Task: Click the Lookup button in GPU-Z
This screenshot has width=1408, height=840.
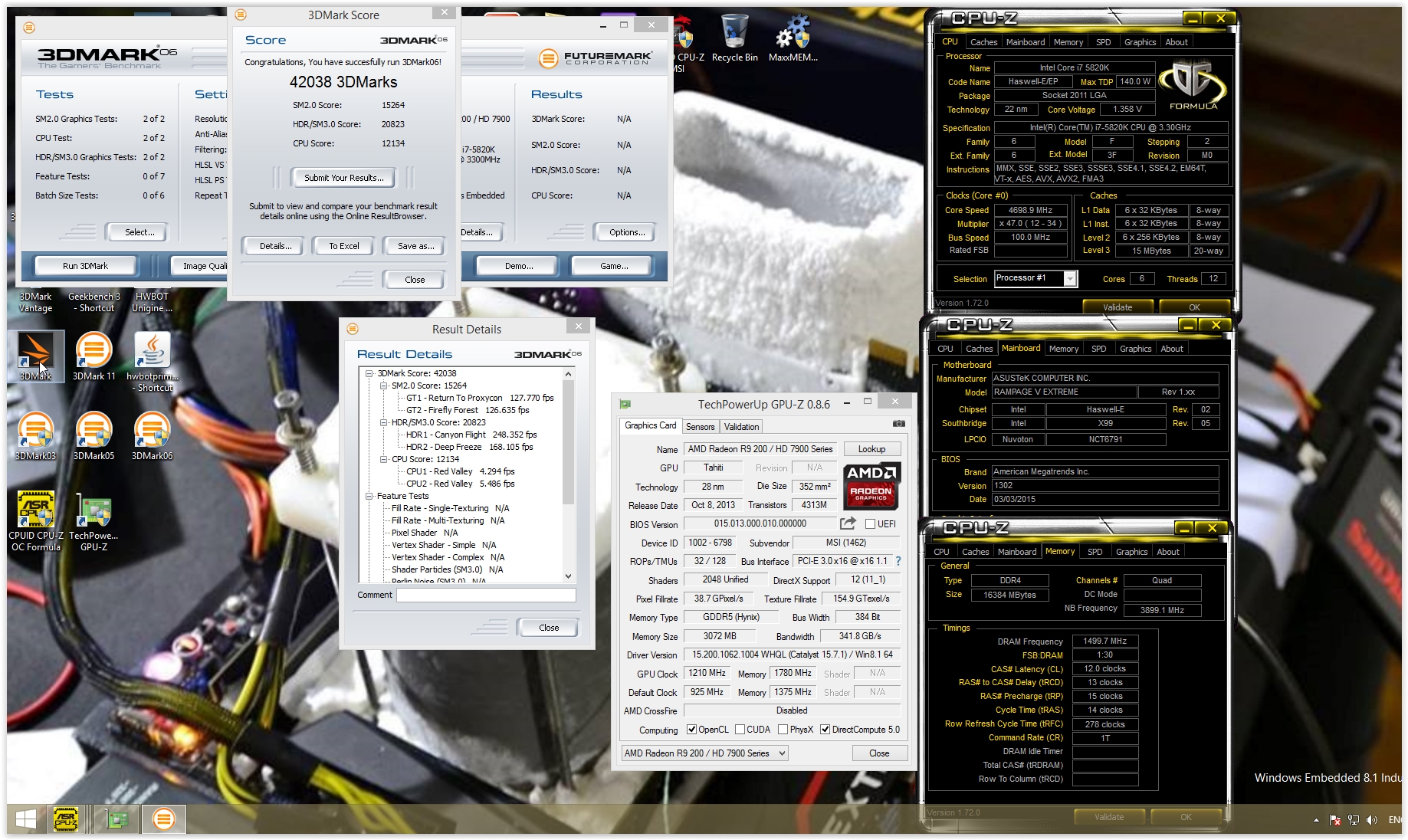Action: (871, 449)
